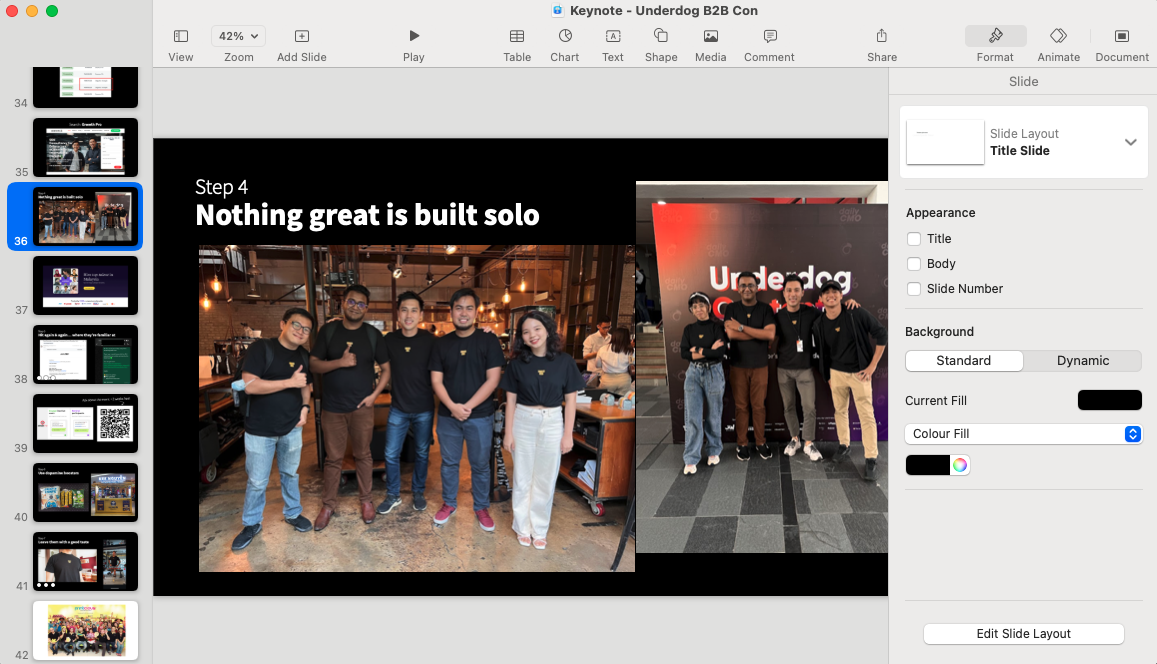This screenshot has height=664, width=1157.
Task: Open the Animate inspector
Action: (x=1058, y=35)
